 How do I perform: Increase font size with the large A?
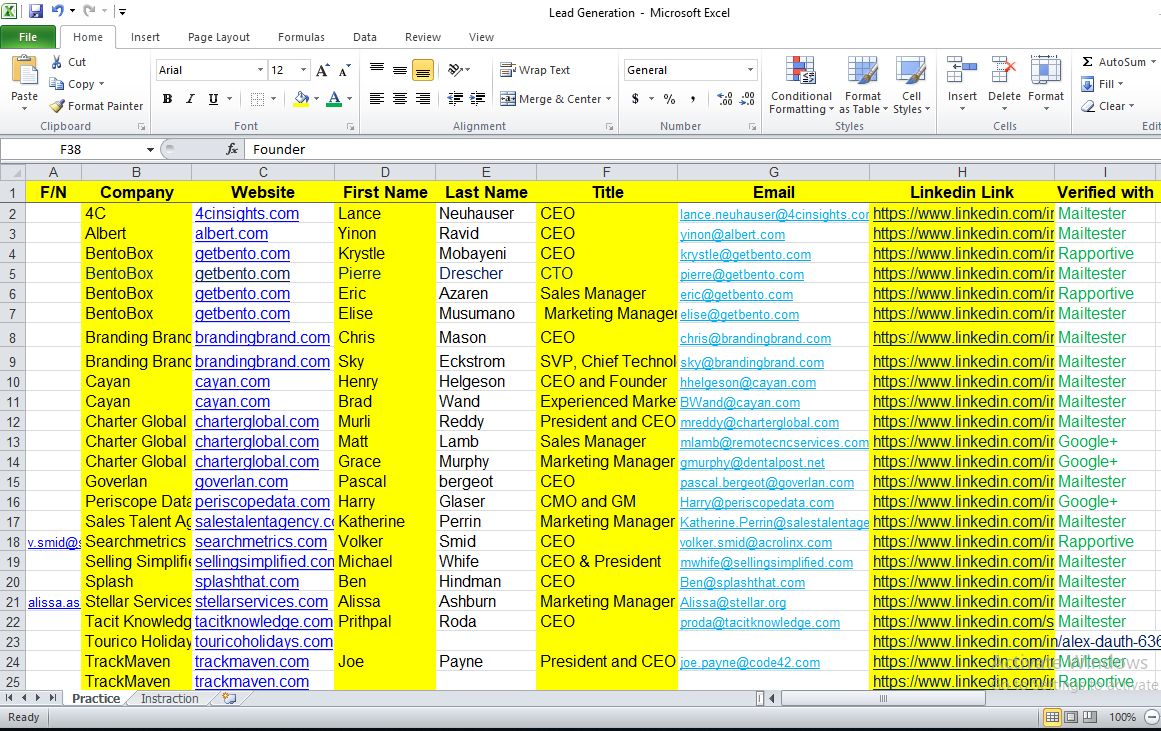tap(322, 70)
